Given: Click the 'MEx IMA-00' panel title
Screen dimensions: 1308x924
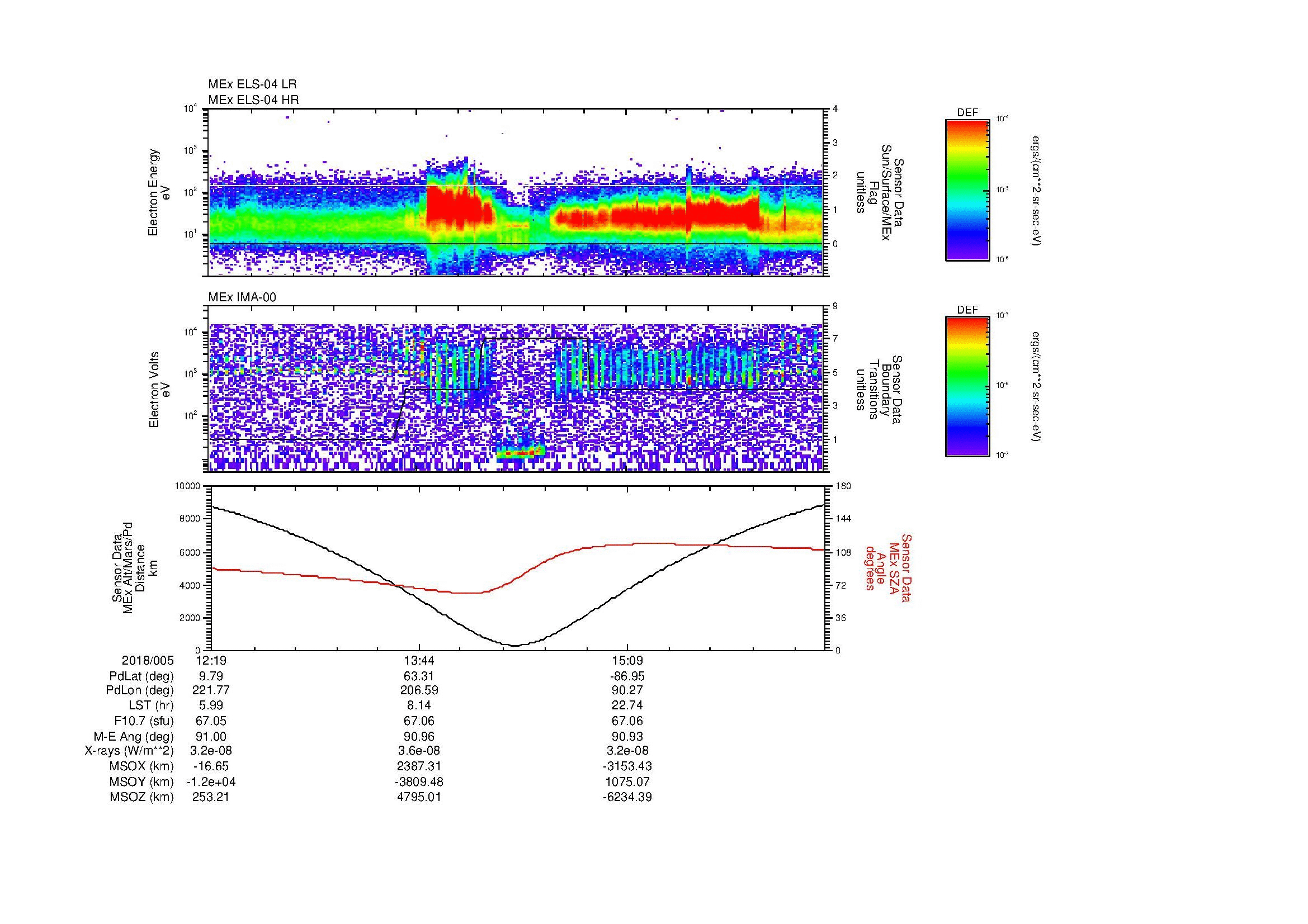Looking at the screenshot, I should tap(242, 297).
